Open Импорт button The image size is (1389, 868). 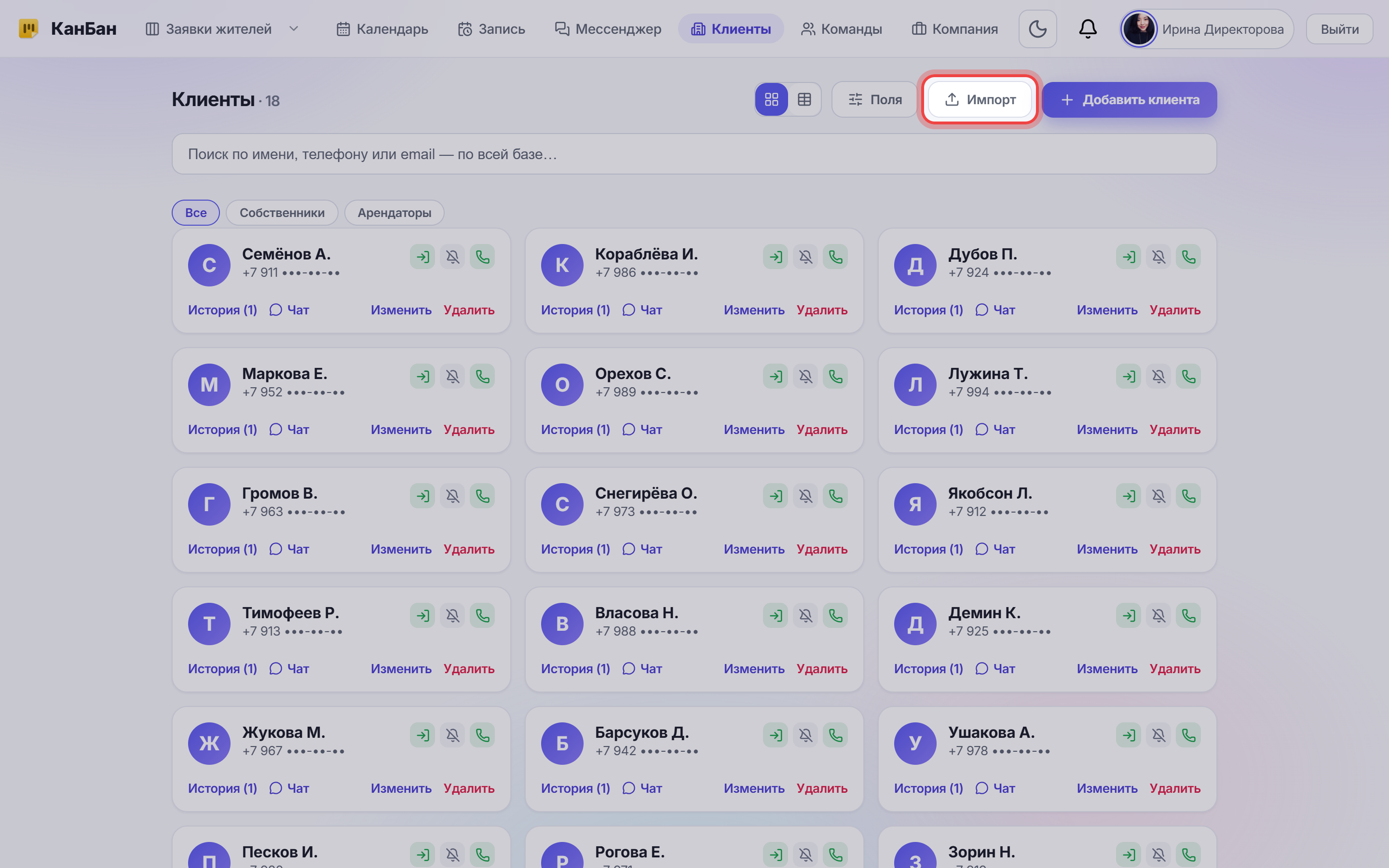tap(980, 100)
